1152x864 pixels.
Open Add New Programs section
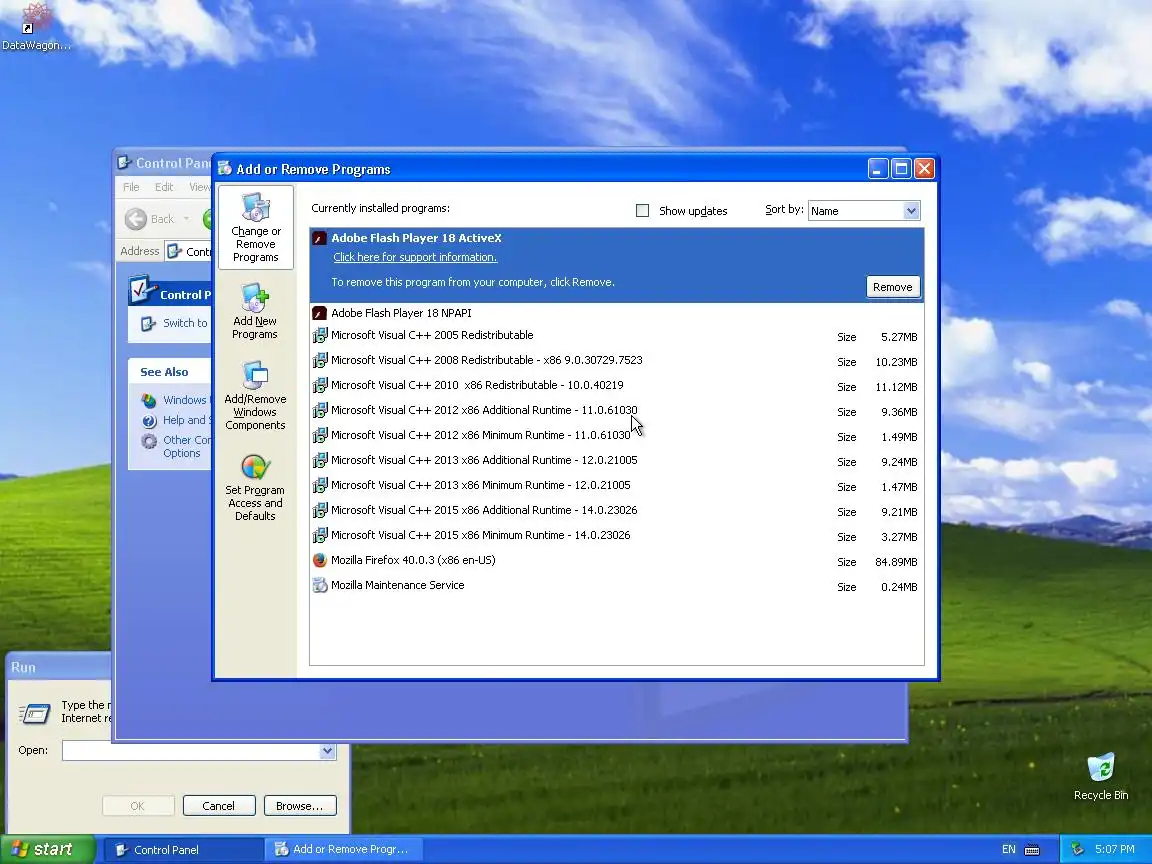coord(255,312)
